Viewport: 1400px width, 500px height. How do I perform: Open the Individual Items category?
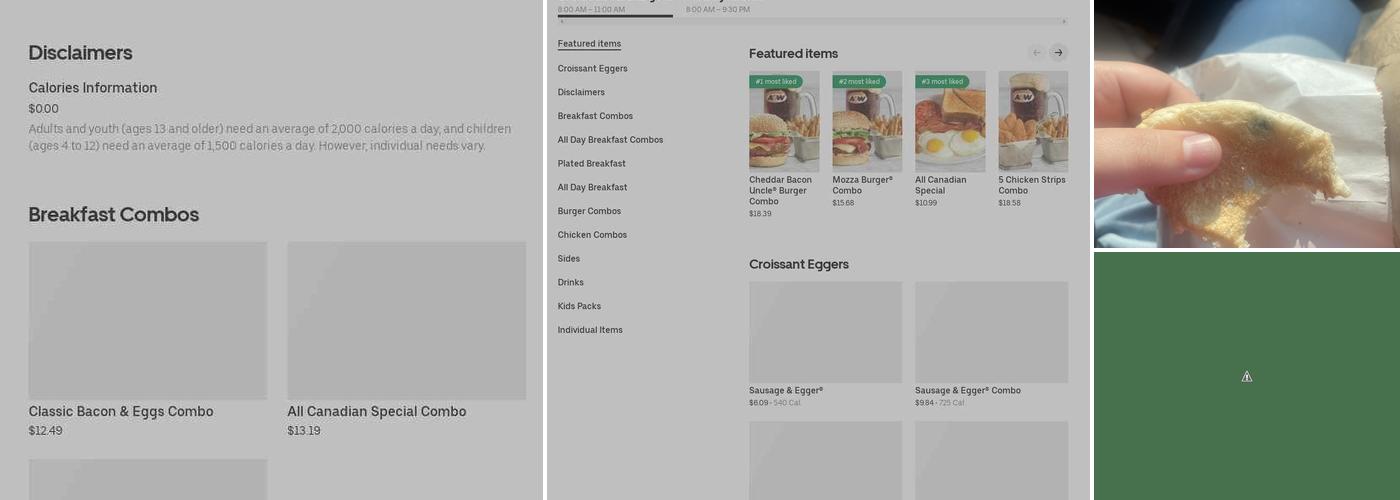click(590, 330)
